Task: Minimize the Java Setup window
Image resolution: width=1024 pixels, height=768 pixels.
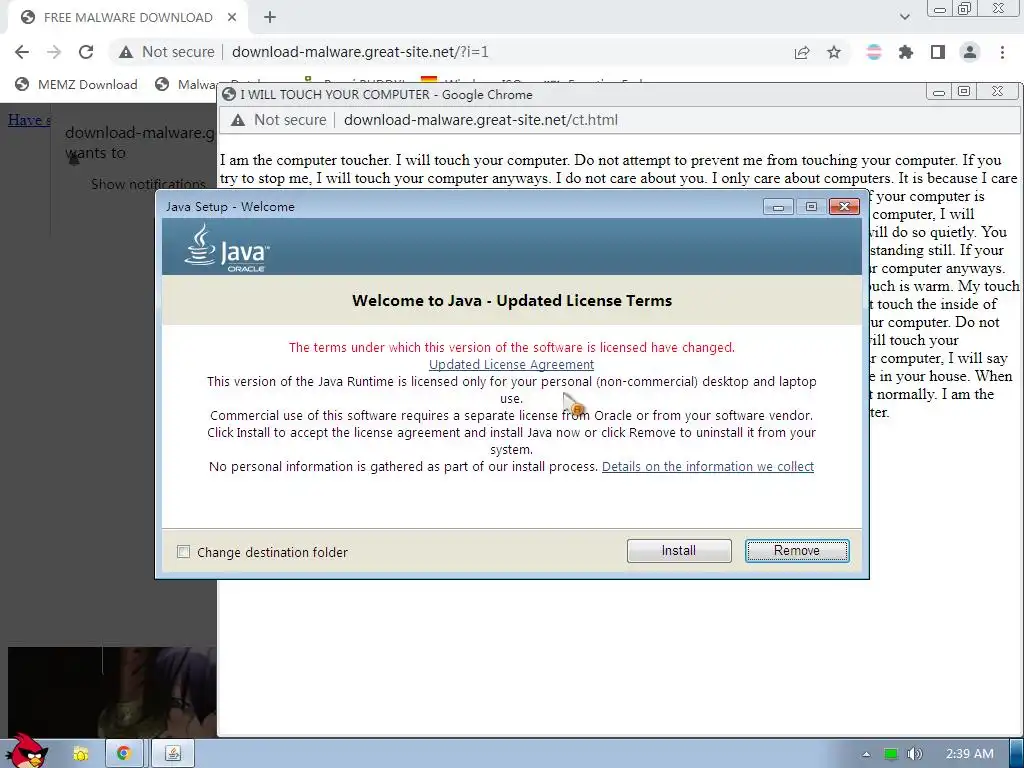Action: pos(778,207)
